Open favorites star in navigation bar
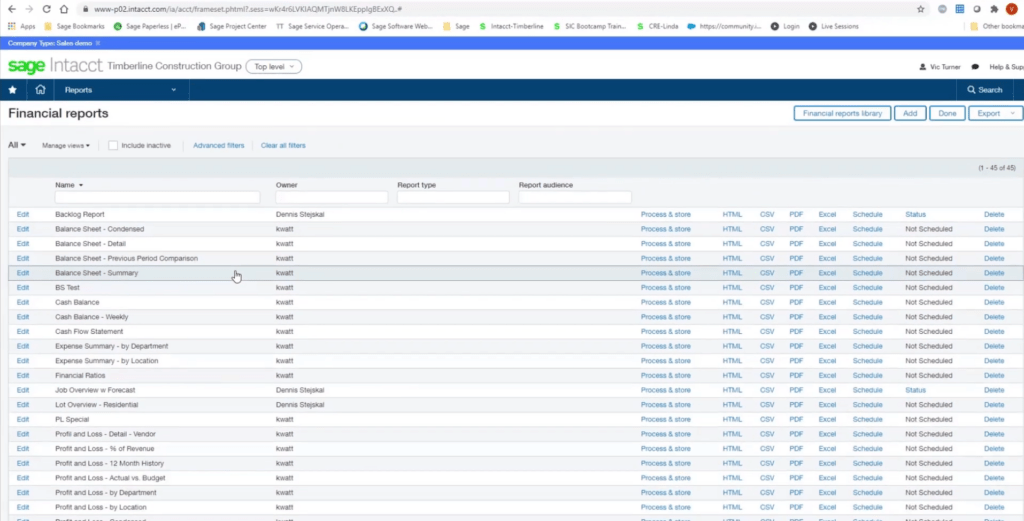The width and height of the screenshot is (1024, 521). click(x=12, y=90)
